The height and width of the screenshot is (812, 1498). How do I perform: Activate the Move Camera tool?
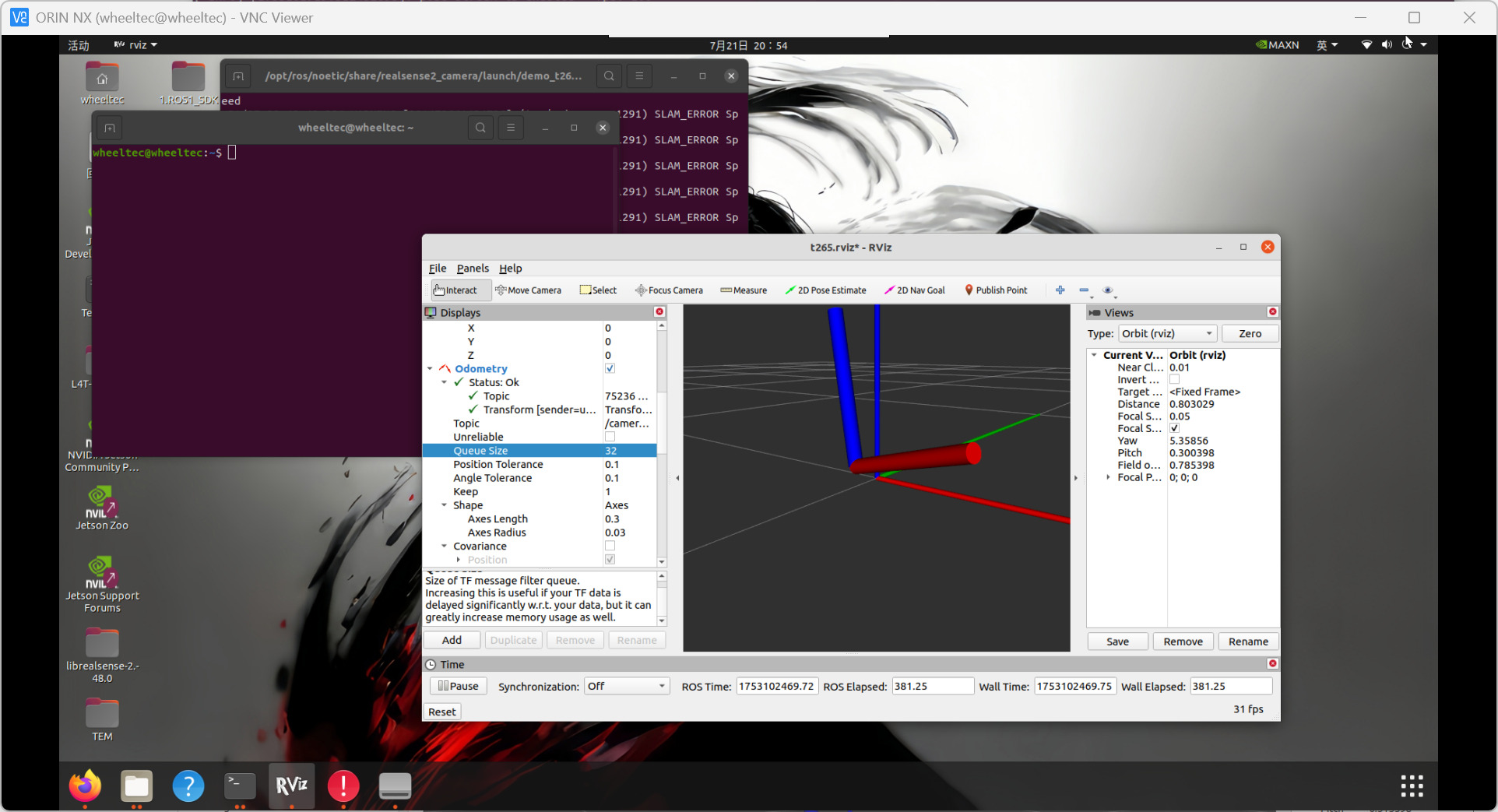[x=529, y=290]
